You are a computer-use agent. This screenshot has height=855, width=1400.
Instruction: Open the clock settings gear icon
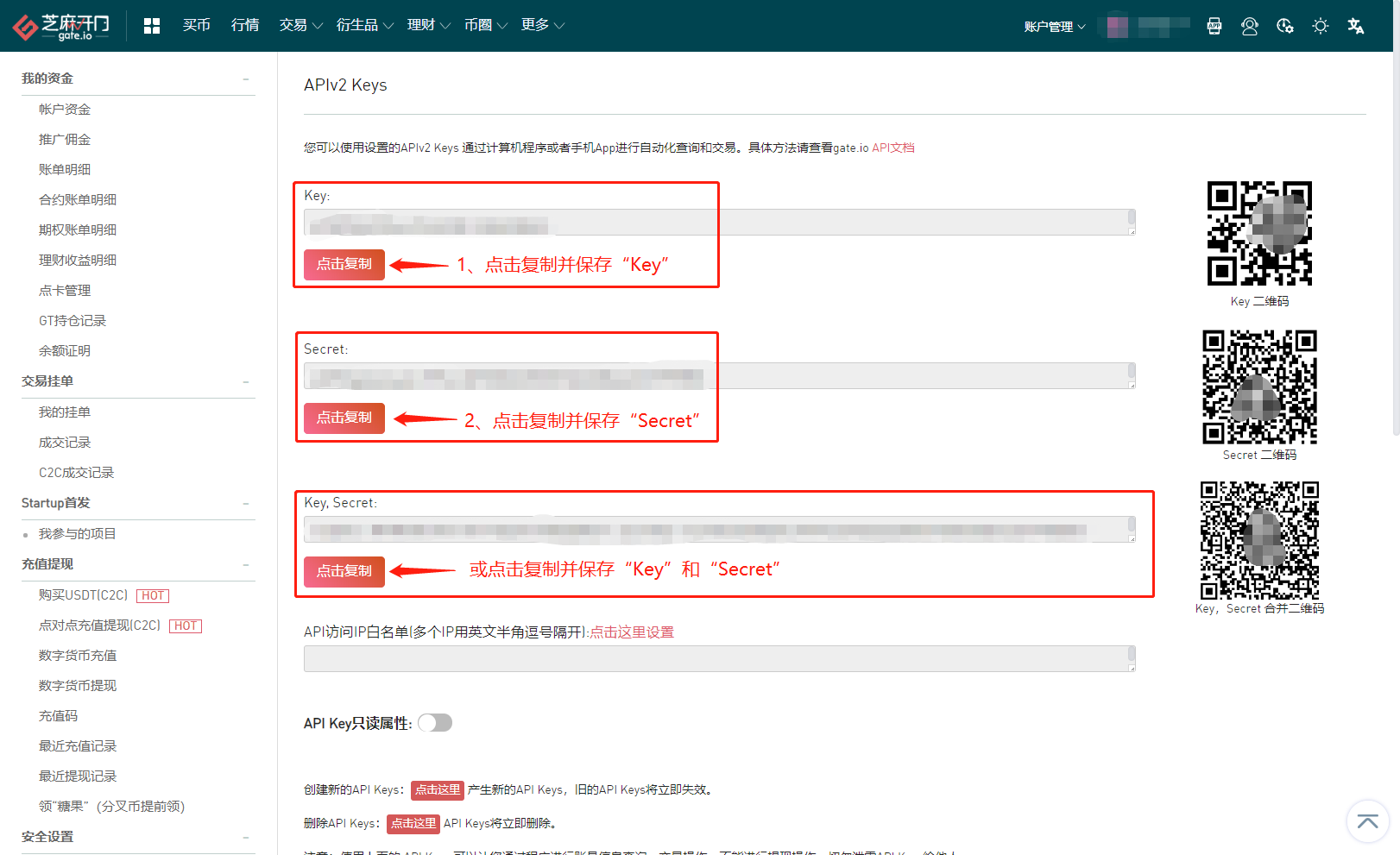[1285, 26]
